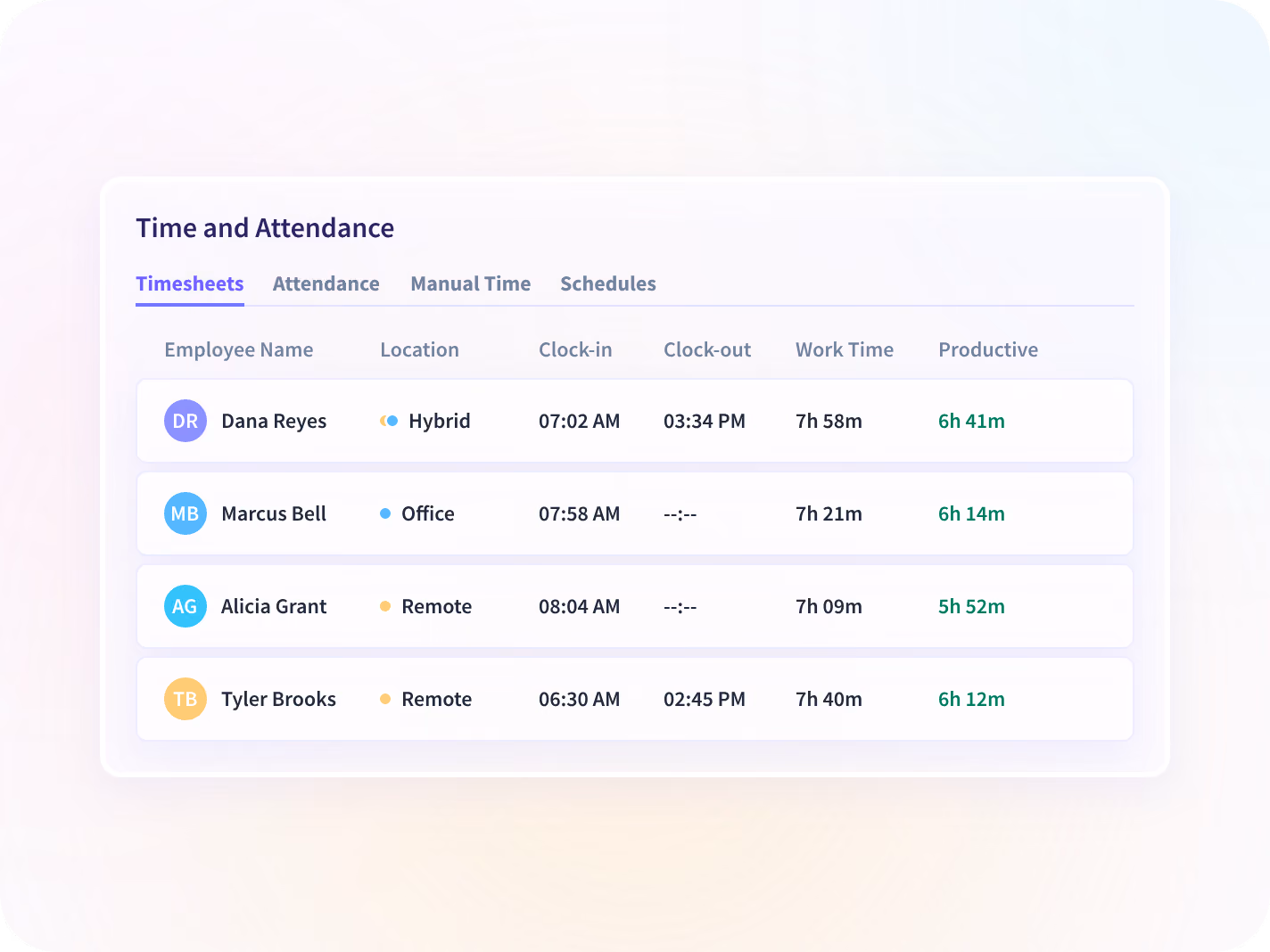This screenshot has width=1270, height=952.
Task: Click the Remote location dot for Tyler Brooks
Action: pyautogui.click(x=385, y=699)
